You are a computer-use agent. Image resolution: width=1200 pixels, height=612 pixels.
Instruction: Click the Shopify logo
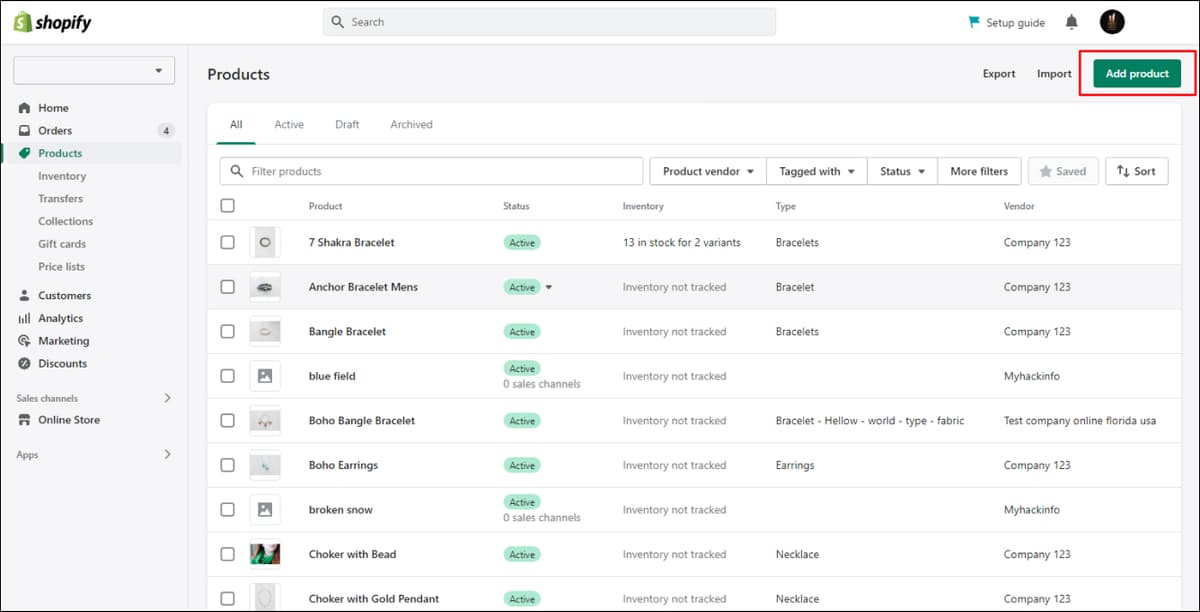pyautogui.click(x=52, y=22)
